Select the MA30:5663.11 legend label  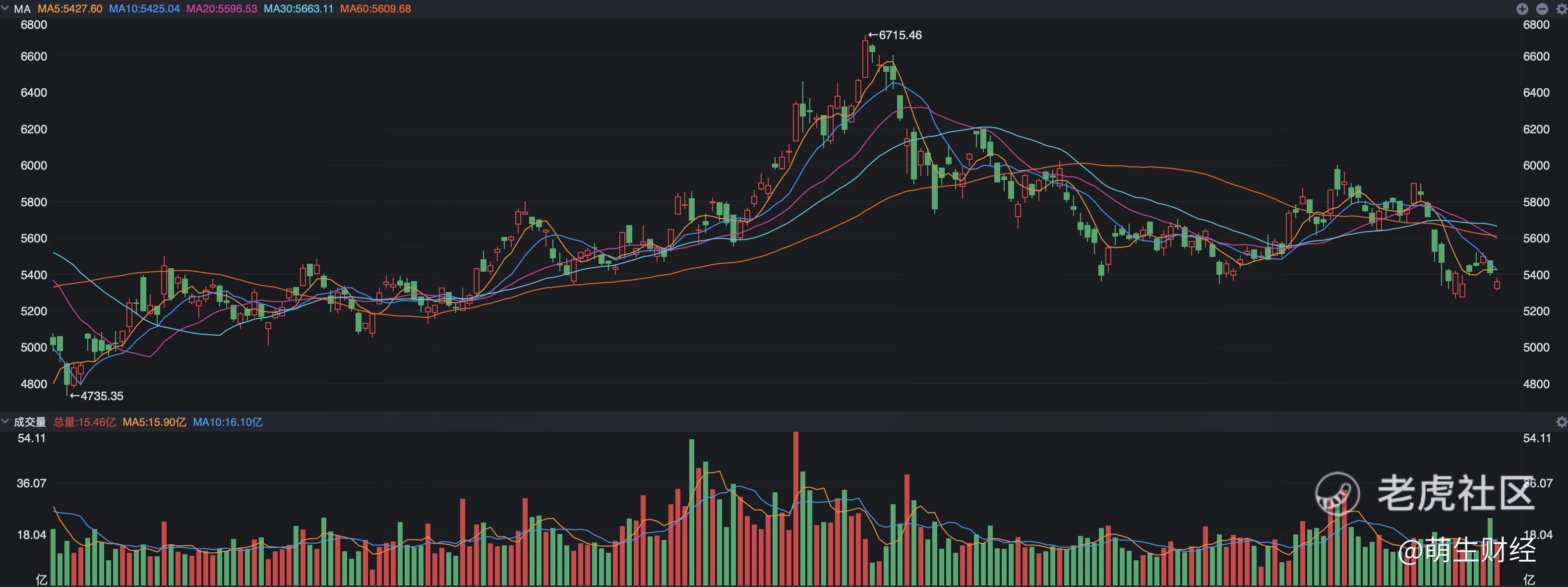pos(298,9)
